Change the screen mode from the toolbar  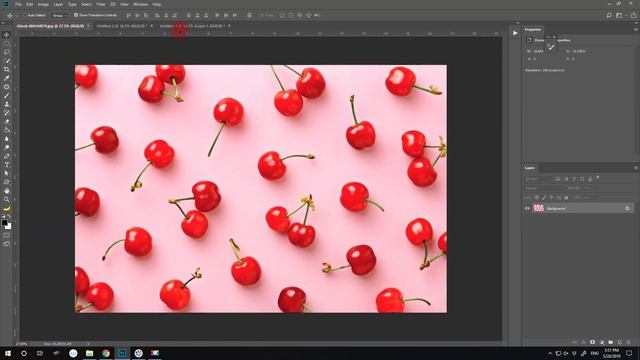point(7,244)
